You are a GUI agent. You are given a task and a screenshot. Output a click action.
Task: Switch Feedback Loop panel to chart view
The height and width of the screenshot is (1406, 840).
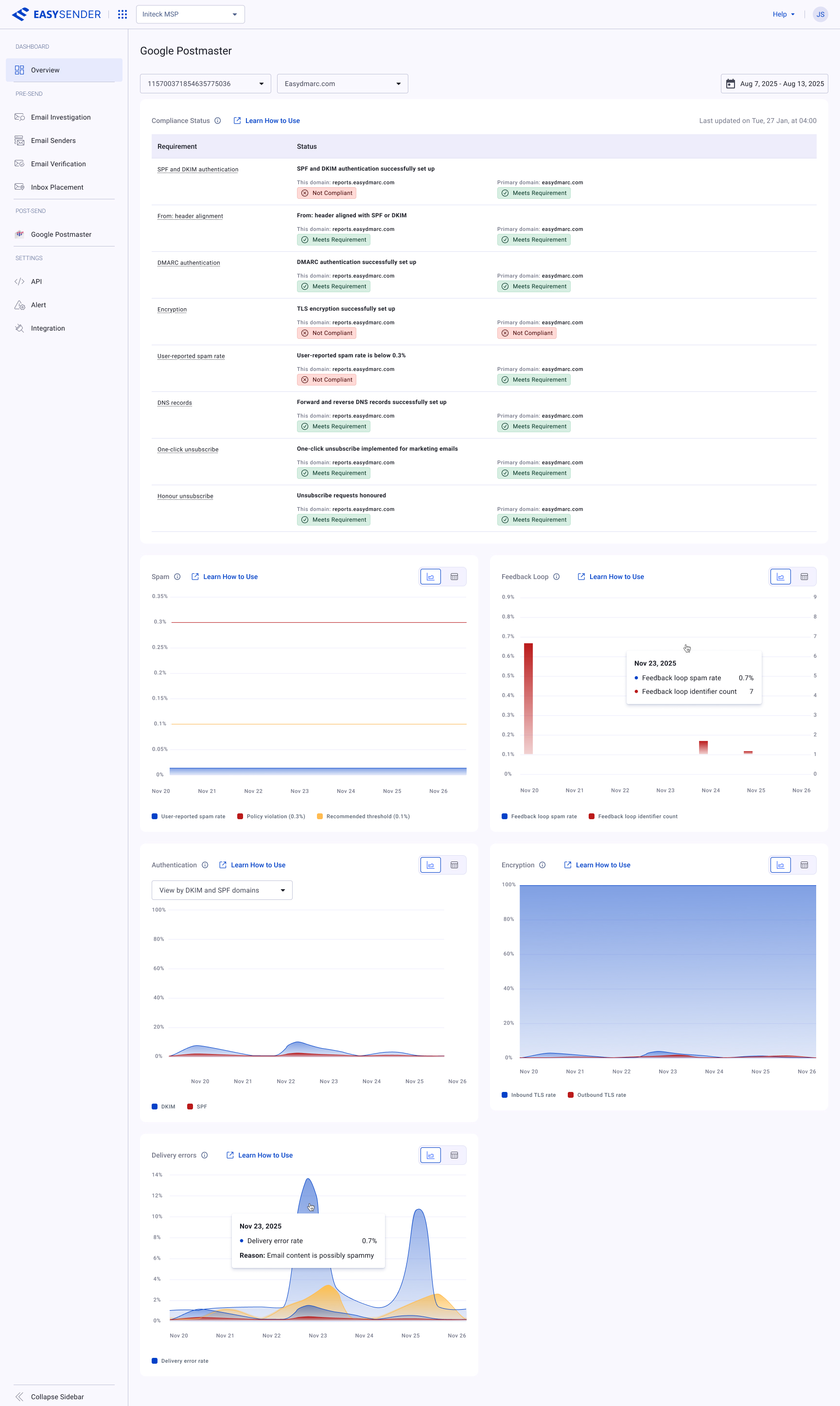780,577
